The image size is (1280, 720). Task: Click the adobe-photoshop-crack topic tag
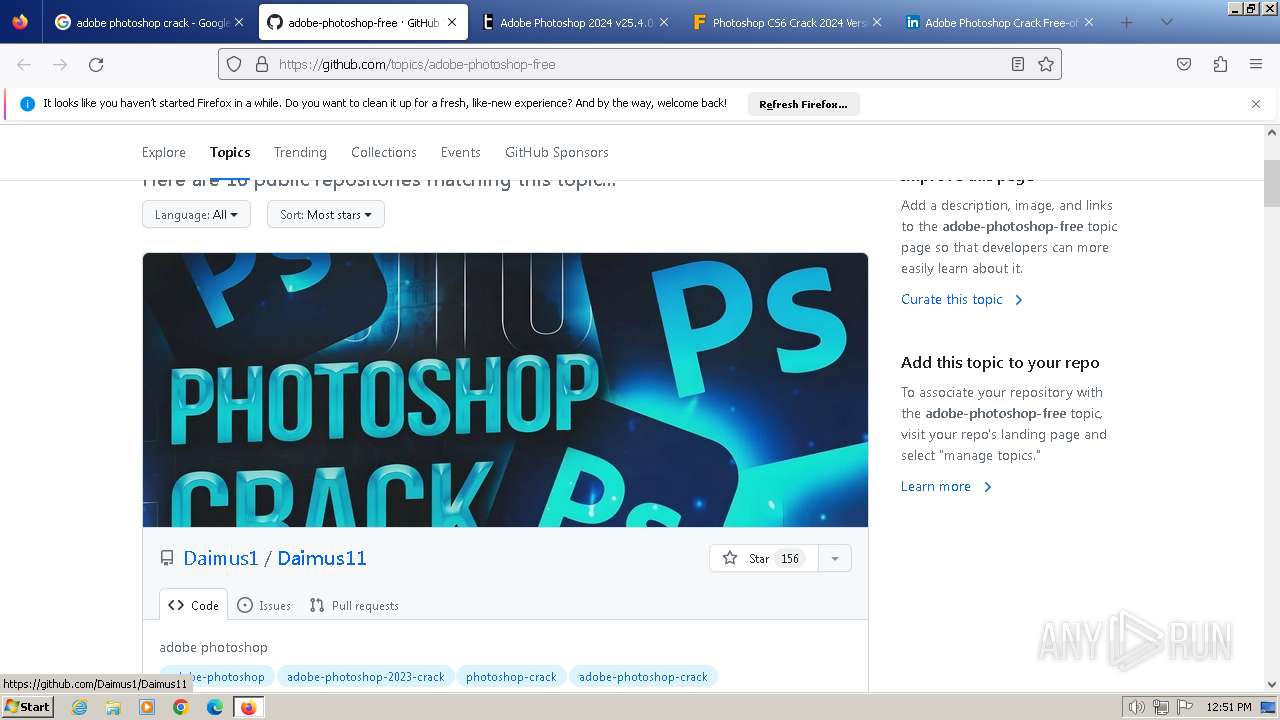[643, 677]
